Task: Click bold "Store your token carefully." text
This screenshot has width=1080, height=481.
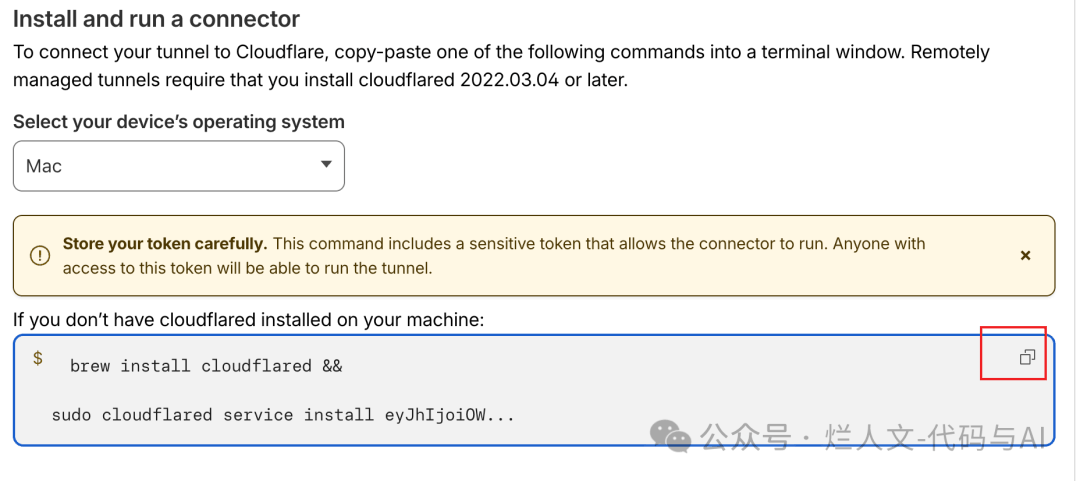Action: (165, 243)
